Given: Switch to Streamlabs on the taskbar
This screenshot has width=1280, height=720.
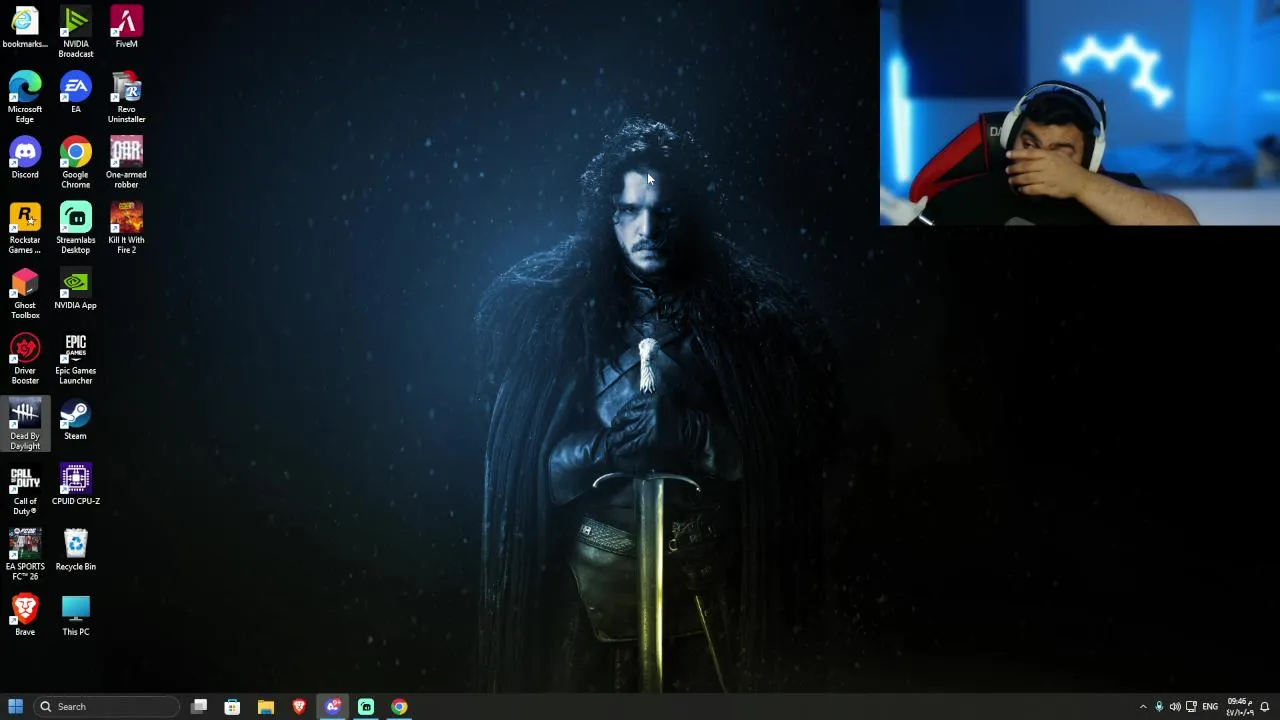Looking at the screenshot, I should (366, 707).
